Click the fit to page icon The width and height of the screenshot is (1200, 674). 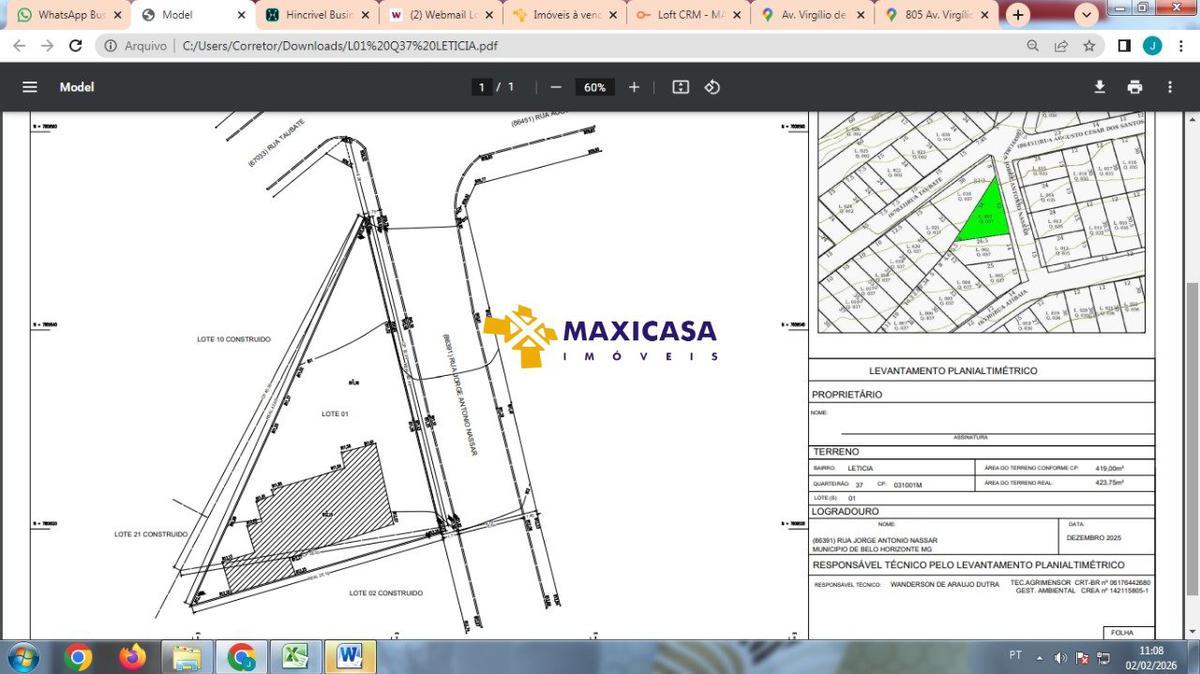coord(681,87)
